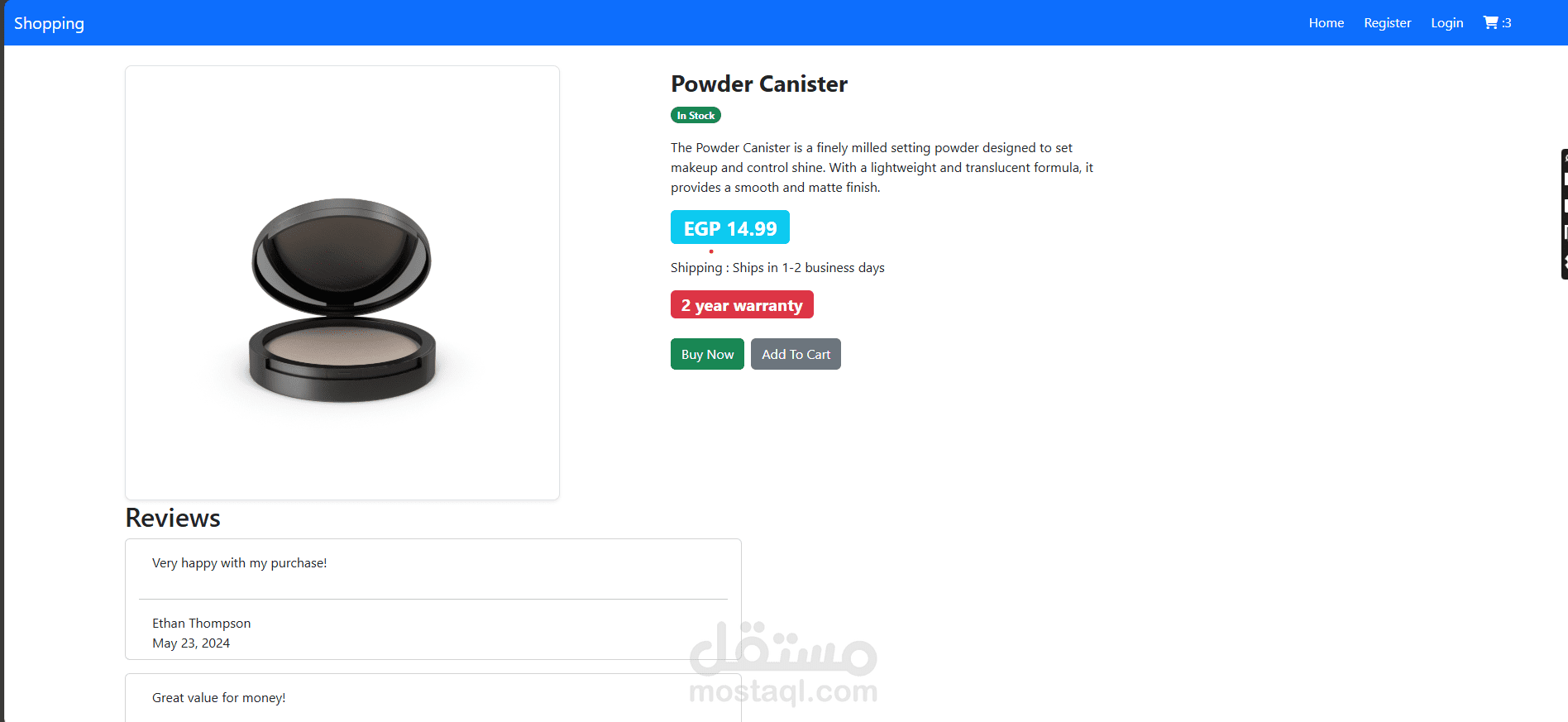This screenshot has width=1568, height=722.
Task: Go to the Home page
Action: (1327, 23)
